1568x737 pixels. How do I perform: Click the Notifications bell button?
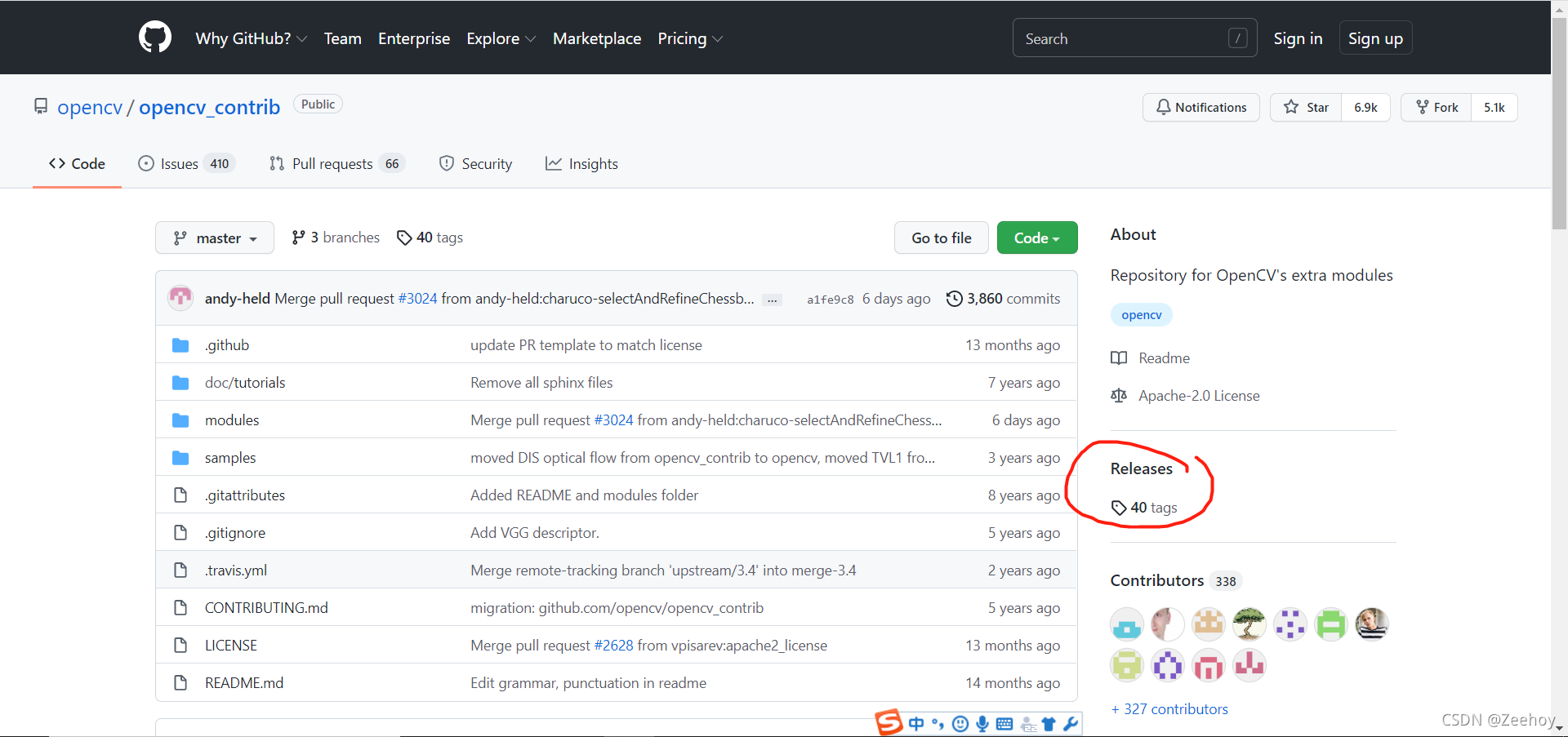[x=1200, y=107]
